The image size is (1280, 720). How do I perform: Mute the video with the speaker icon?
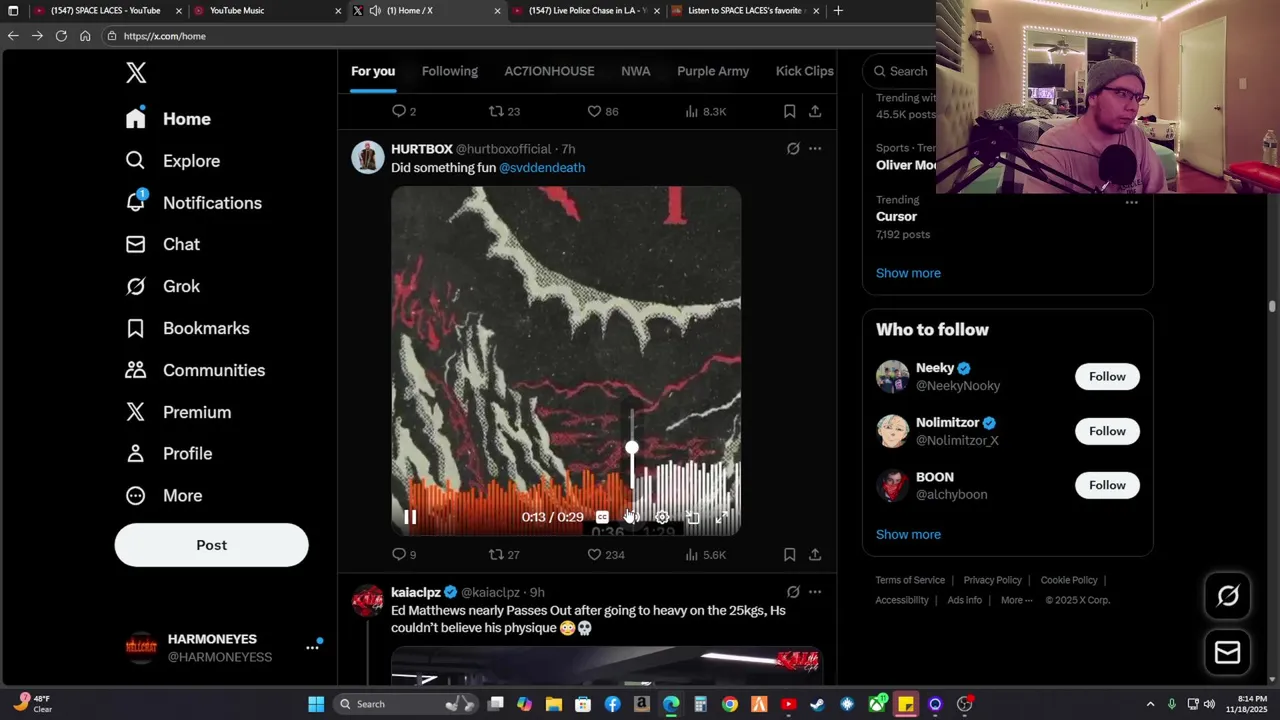pyautogui.click(x=632, y=517)
